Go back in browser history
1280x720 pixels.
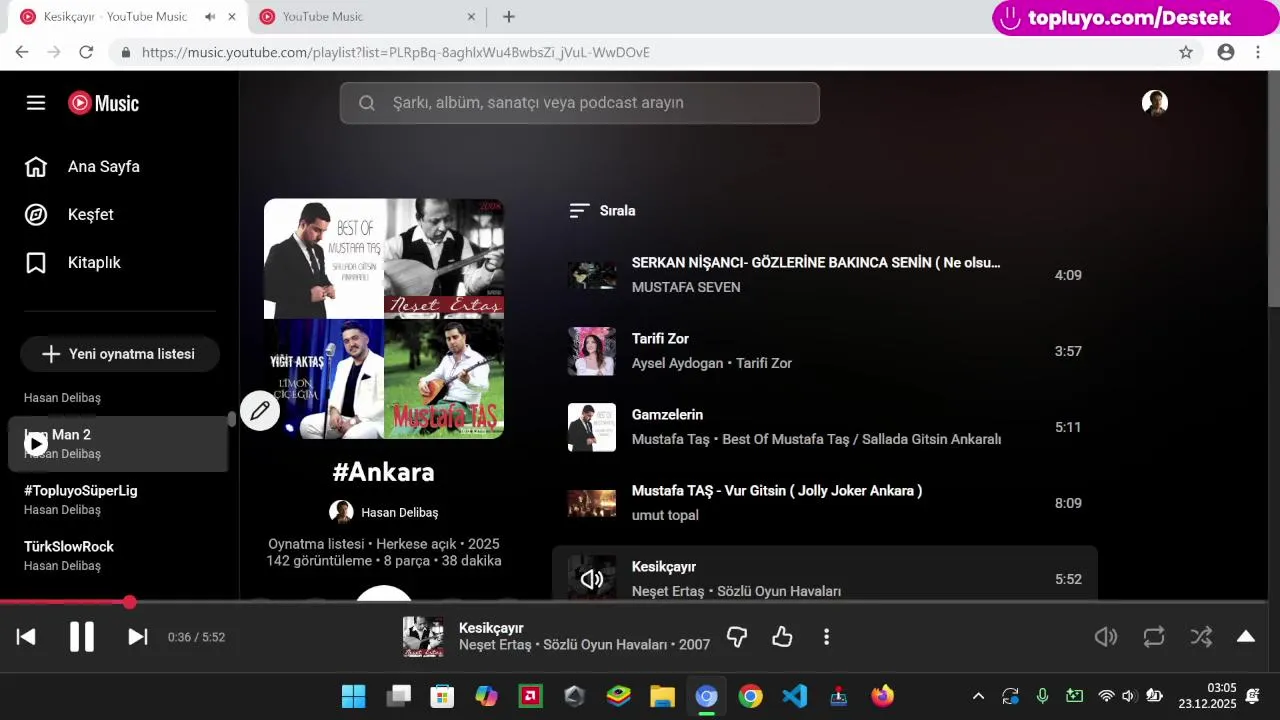[22, 52]
